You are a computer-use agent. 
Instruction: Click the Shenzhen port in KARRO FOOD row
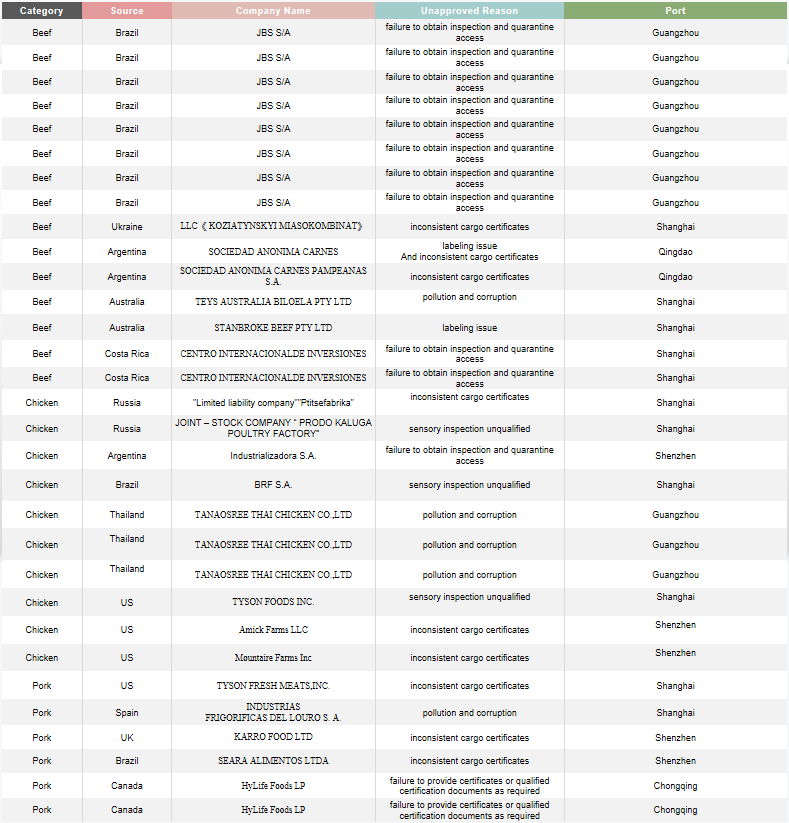pos(675,737)
